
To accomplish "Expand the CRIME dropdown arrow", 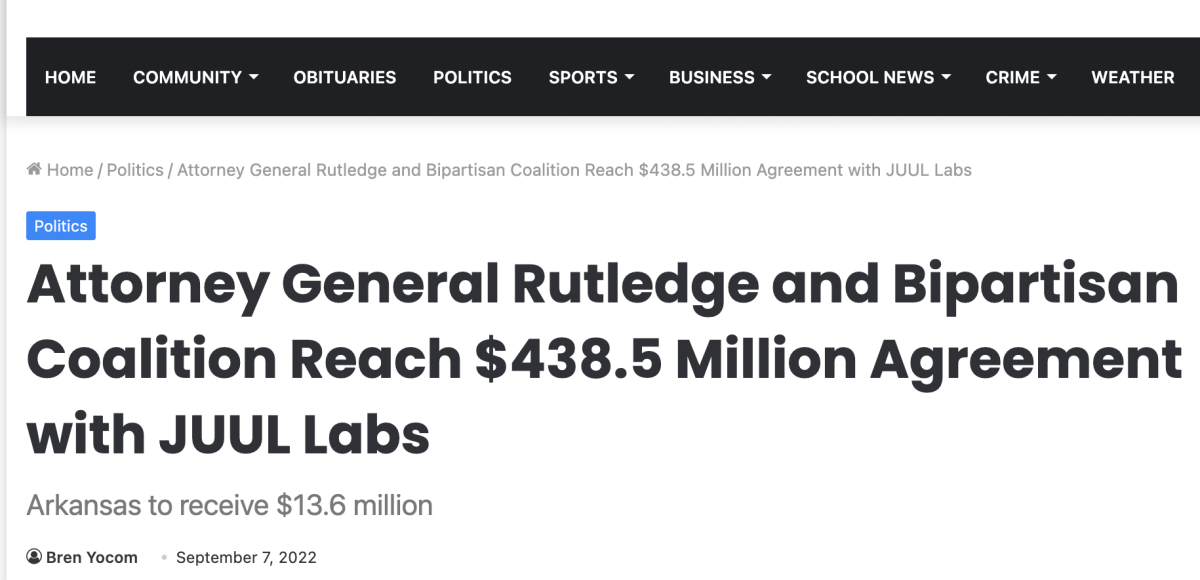I will point(1051,77).
